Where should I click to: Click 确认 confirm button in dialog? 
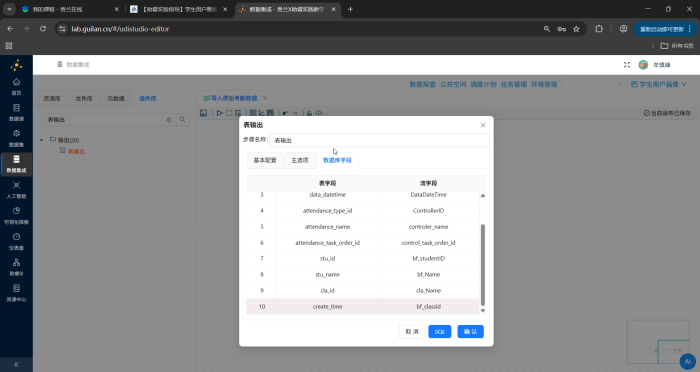click(x=471, y=331)
